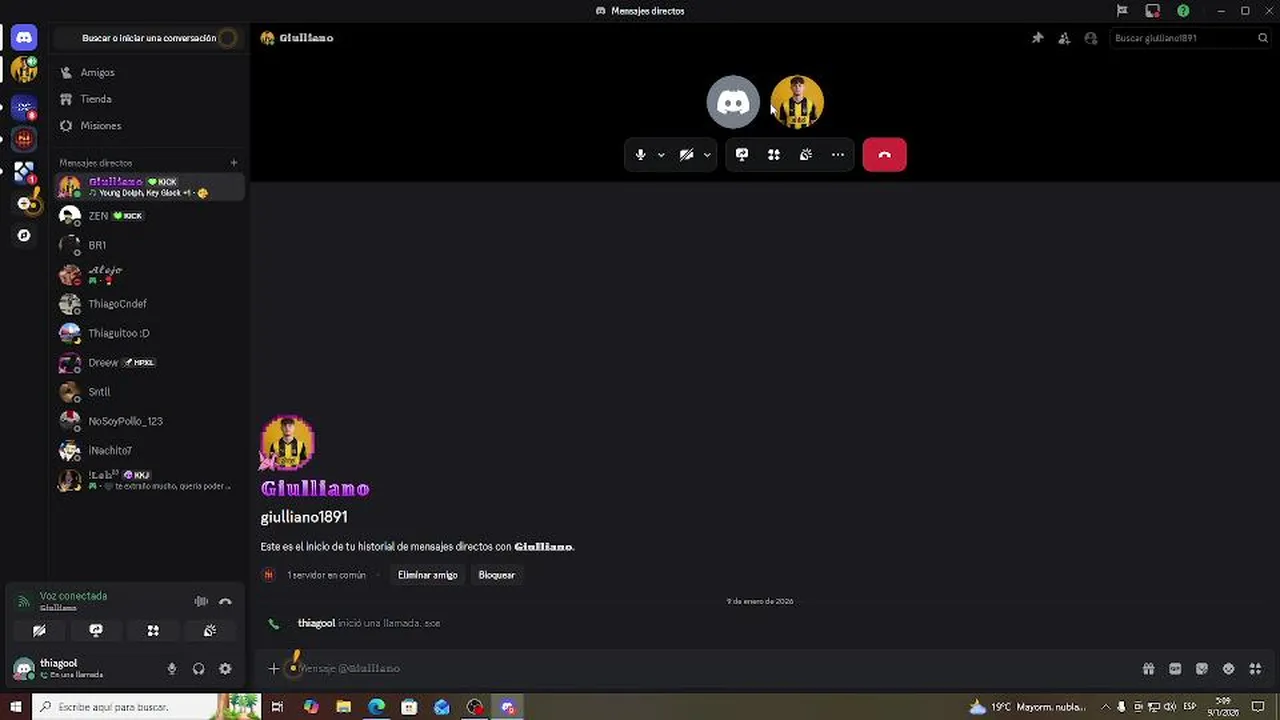Start an activity in call controls
Viewport: 1280px width, 720px height.
point(774,155)
